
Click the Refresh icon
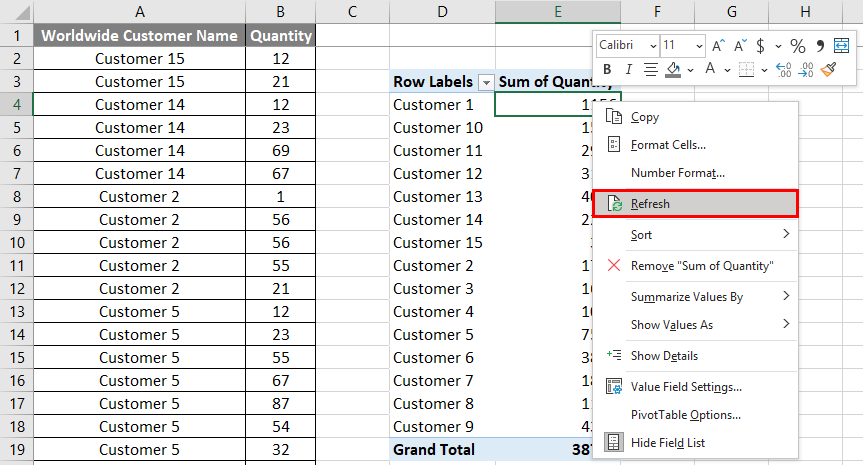(x=614, y=204)
